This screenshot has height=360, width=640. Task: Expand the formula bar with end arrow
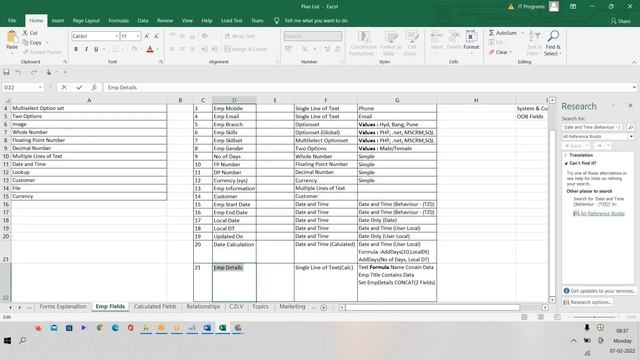click(634, 87)
